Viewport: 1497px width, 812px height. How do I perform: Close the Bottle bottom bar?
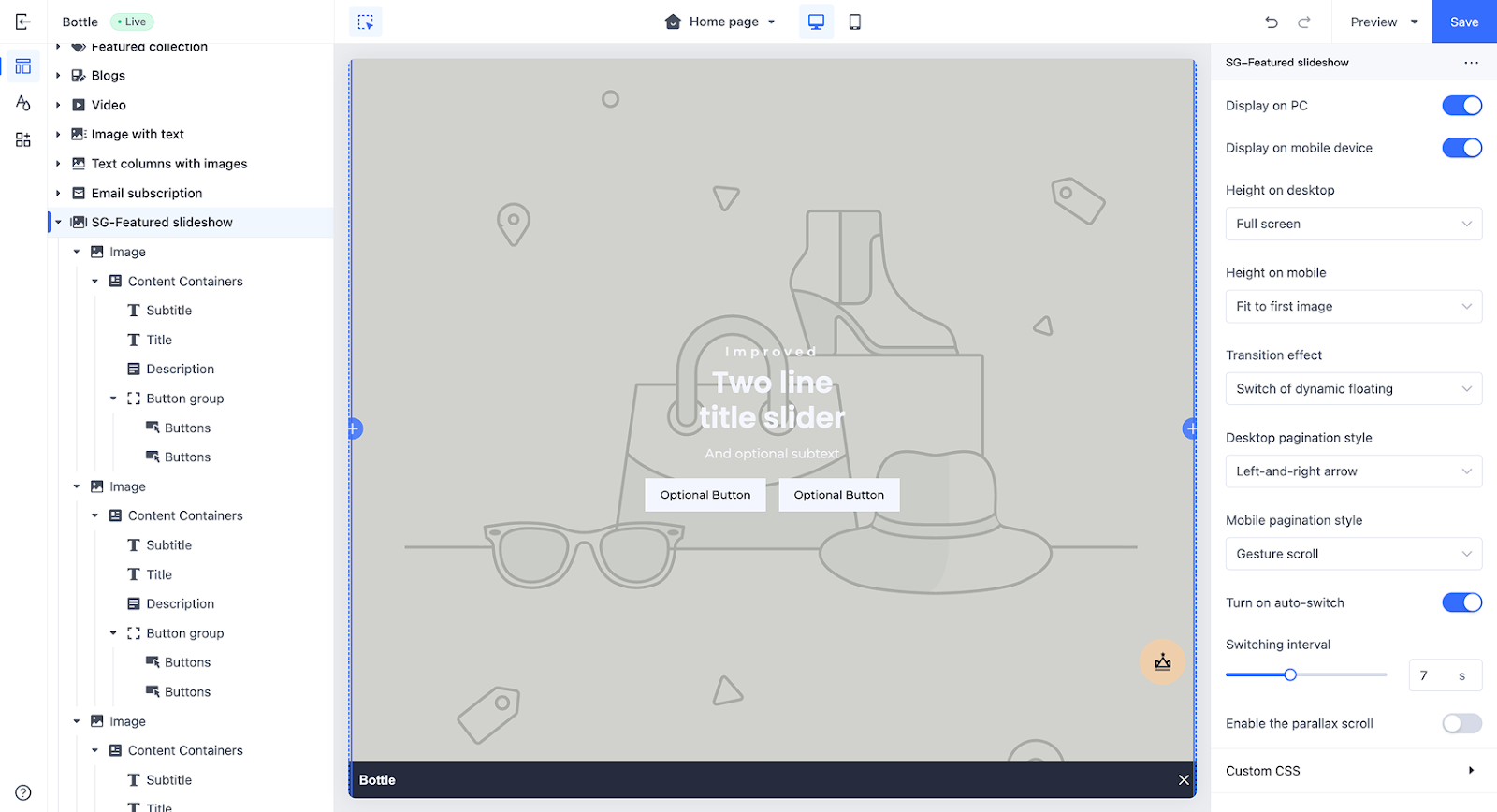coord(1184,780)
